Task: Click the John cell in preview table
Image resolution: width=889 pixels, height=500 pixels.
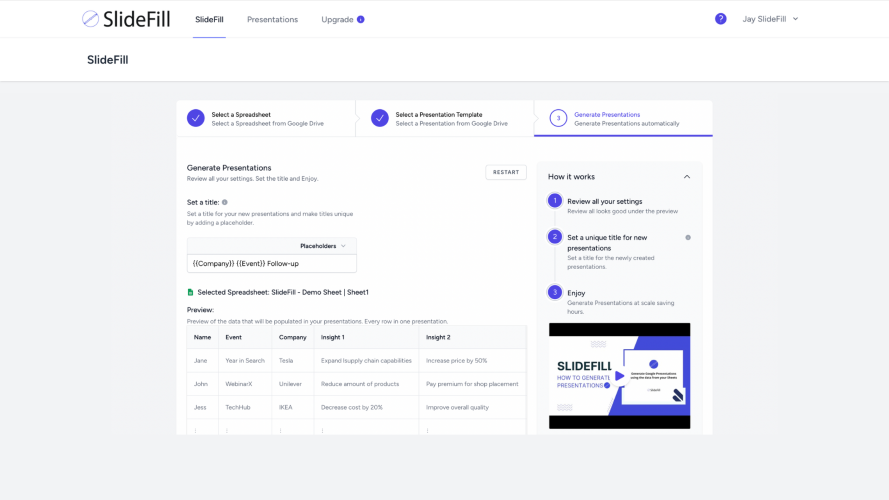Action: coord(201,384)
